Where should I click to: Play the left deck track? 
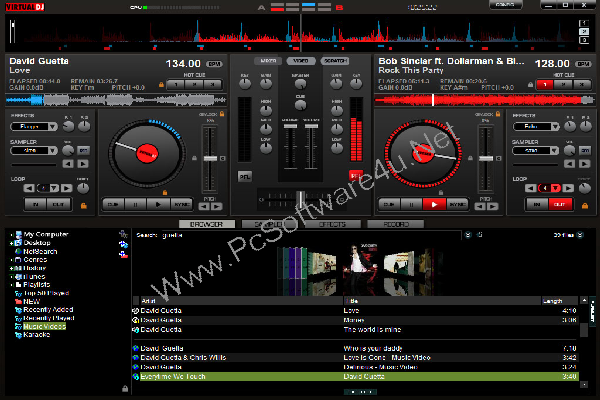coord(158,204)
